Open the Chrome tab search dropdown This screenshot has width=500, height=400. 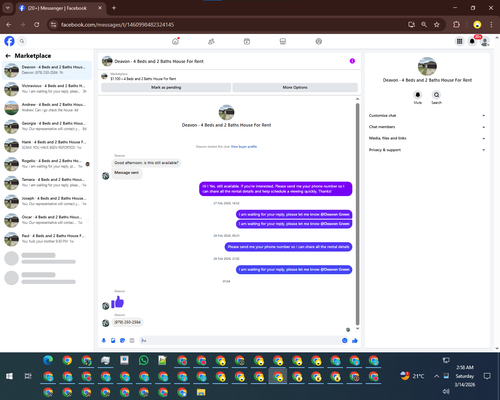pos(7,8)
